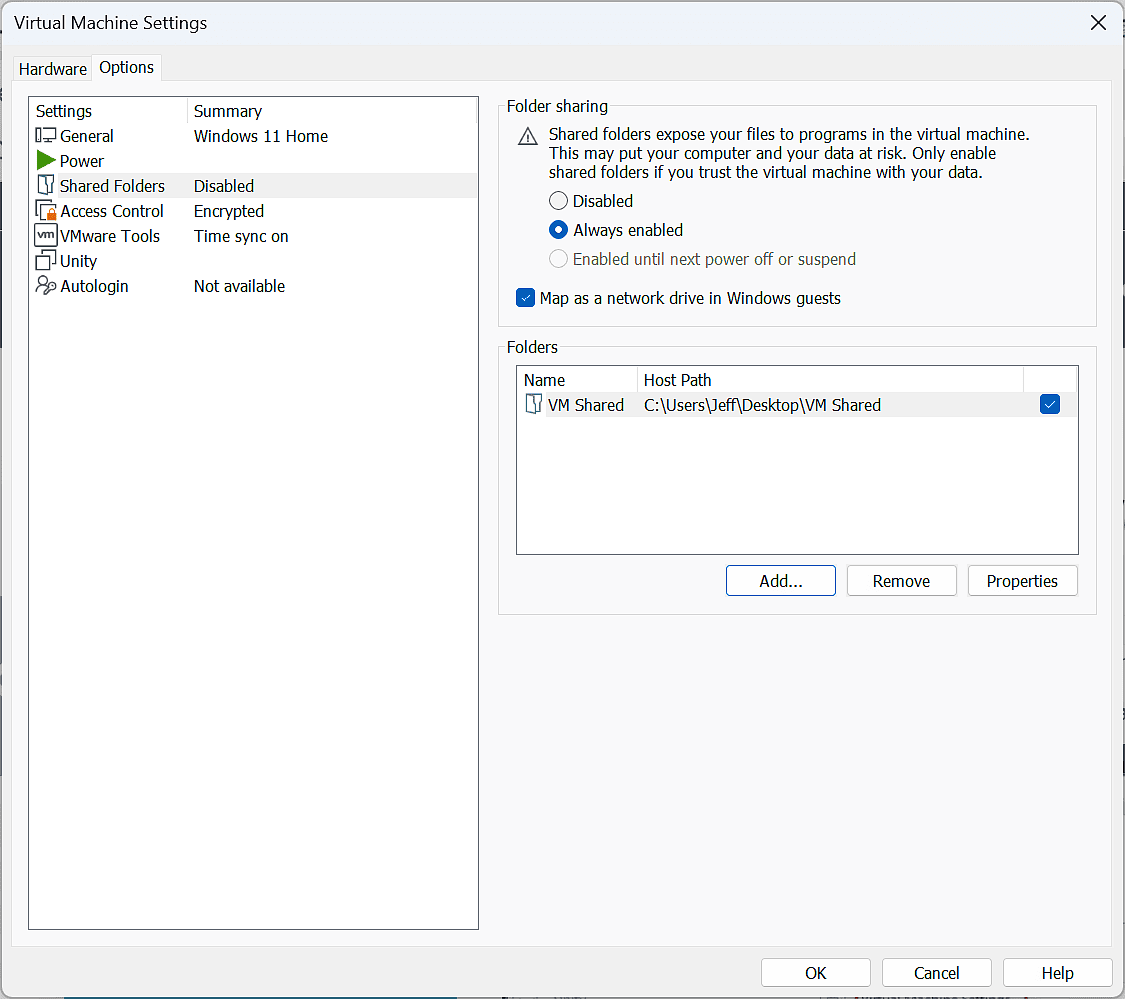Open folder Properties button
Image resolution: width=1125 pixels, height=999 pixels.
pos(1022,581)
